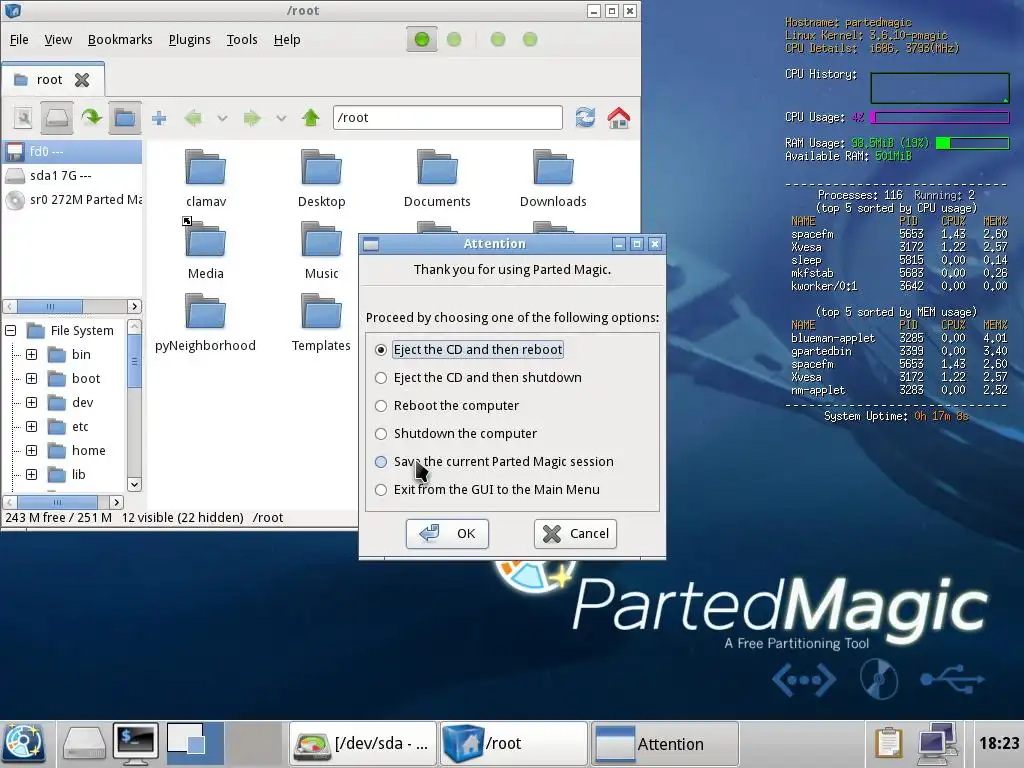Screen dimensions: 1024x768
Task: Expand the lib folder in the tree
Action: pos(31,475)
